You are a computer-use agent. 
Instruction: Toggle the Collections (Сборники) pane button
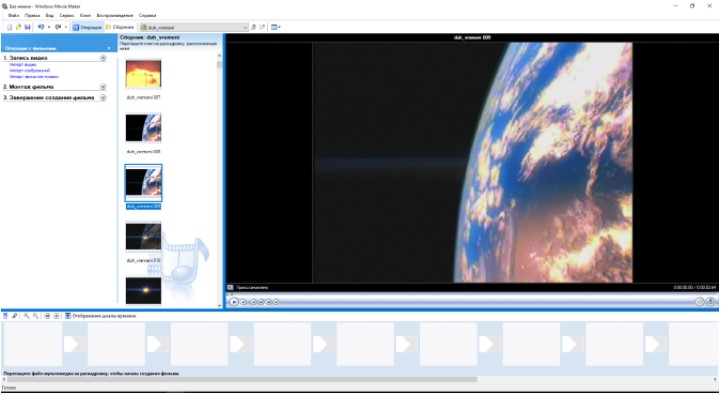(120, 27)
